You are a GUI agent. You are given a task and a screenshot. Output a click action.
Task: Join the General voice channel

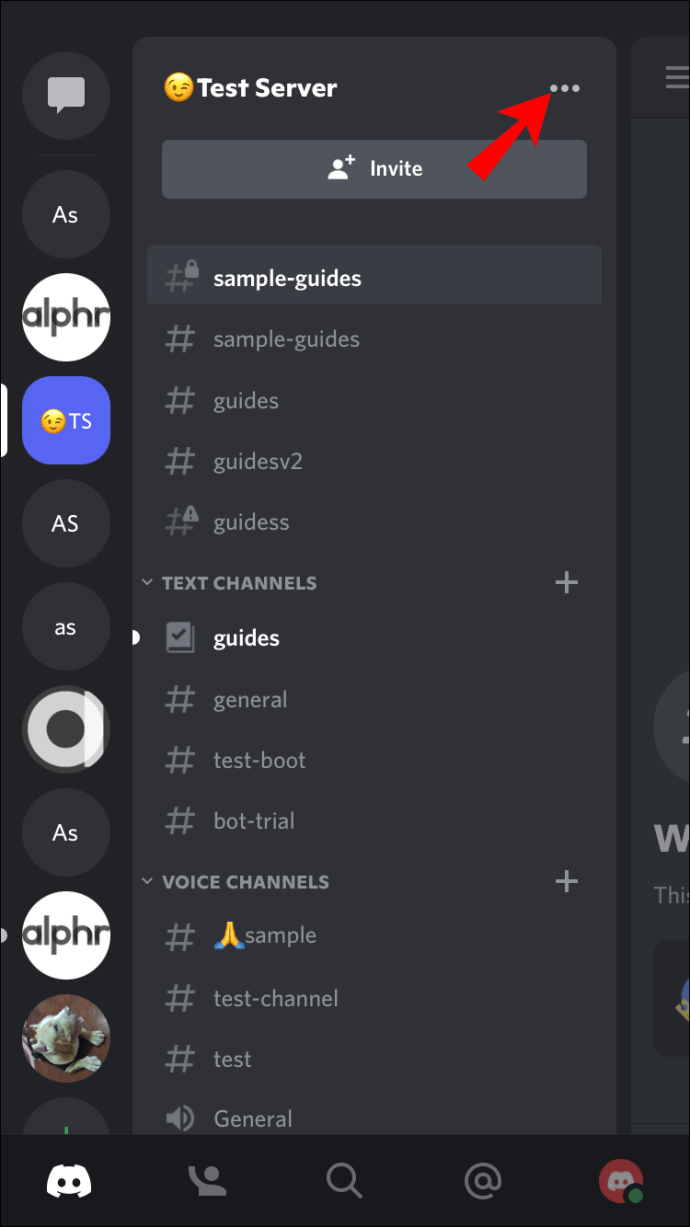click(x=374, y=1118)
